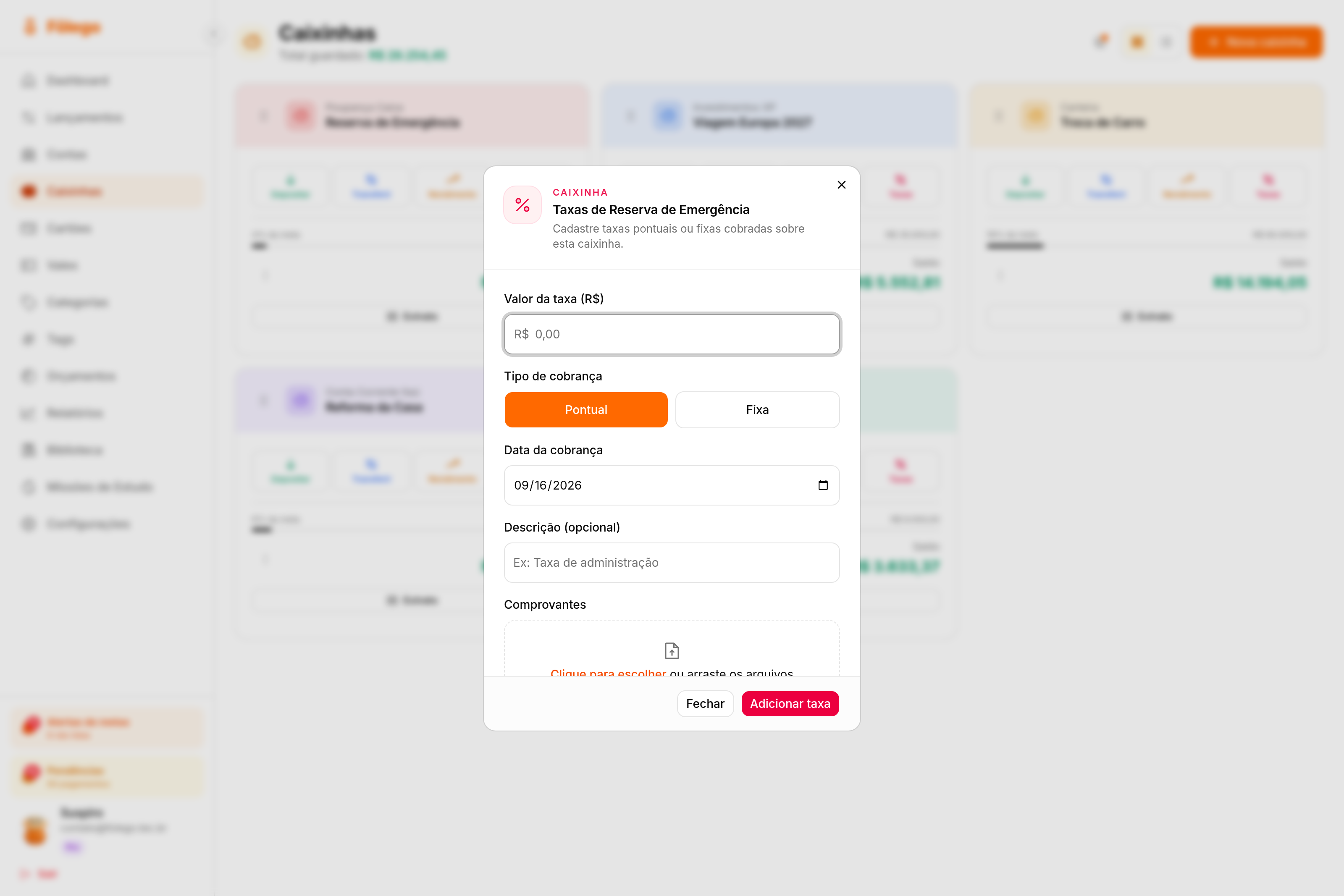The height and width of the screenshot is (896, 1344).
Task: Click the Relatórios sidebar chart icon
Action: pos(29,413)
